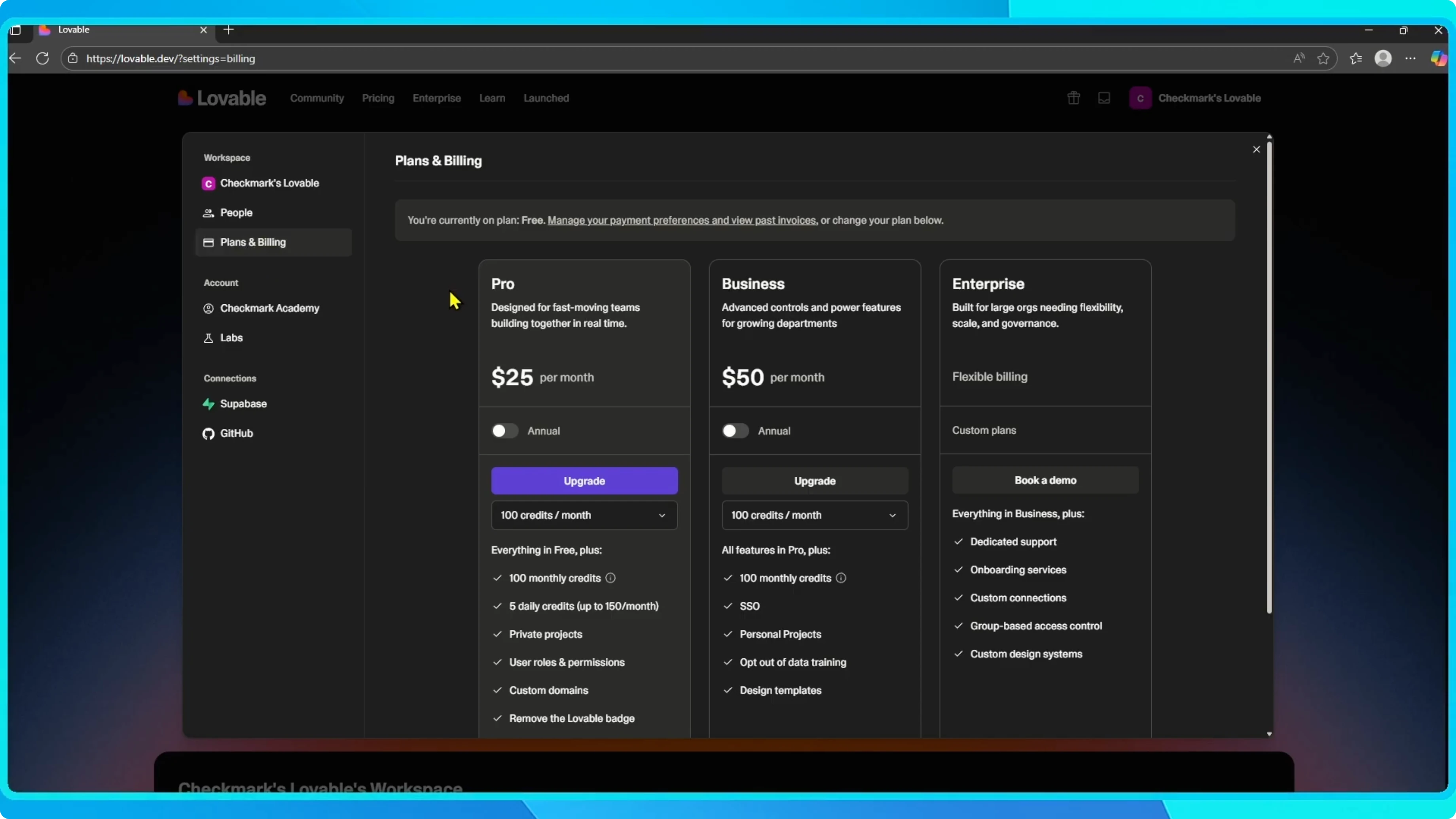Click the info icon beside Pro's 100 monthly credits
This screenshot has height=819, width=1456.
click(610, 578)
